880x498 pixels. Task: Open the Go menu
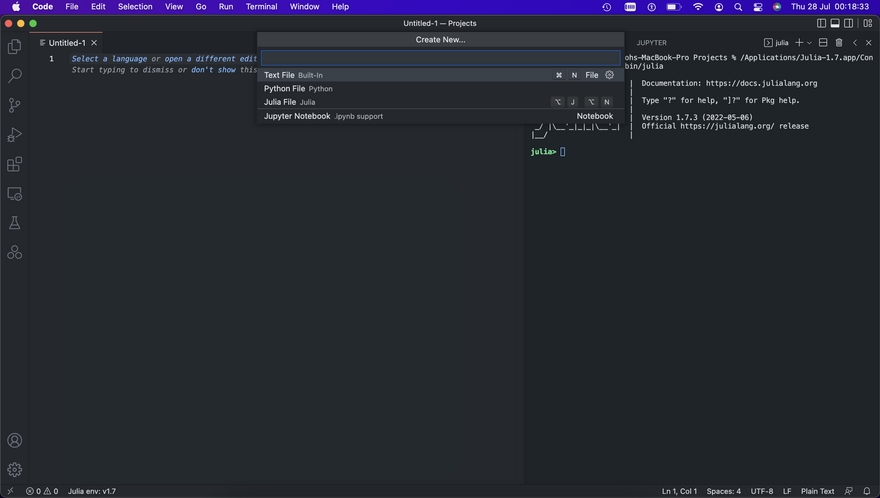coord(201,7)
